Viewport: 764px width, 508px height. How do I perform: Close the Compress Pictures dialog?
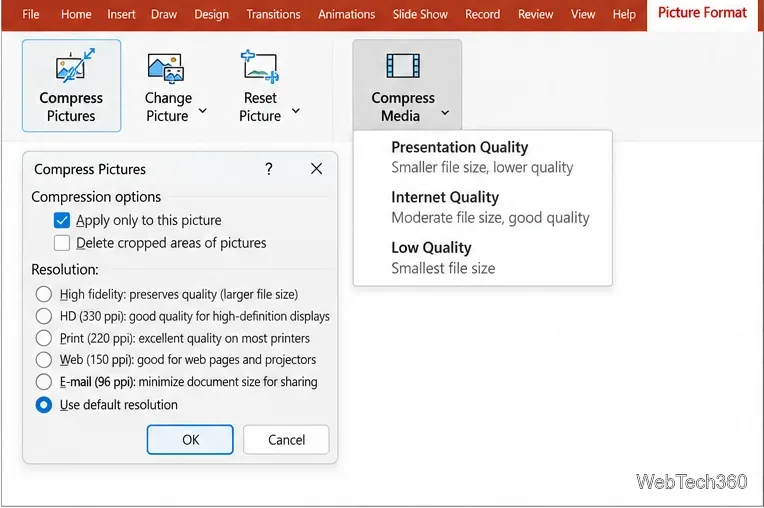coord(316,169)
